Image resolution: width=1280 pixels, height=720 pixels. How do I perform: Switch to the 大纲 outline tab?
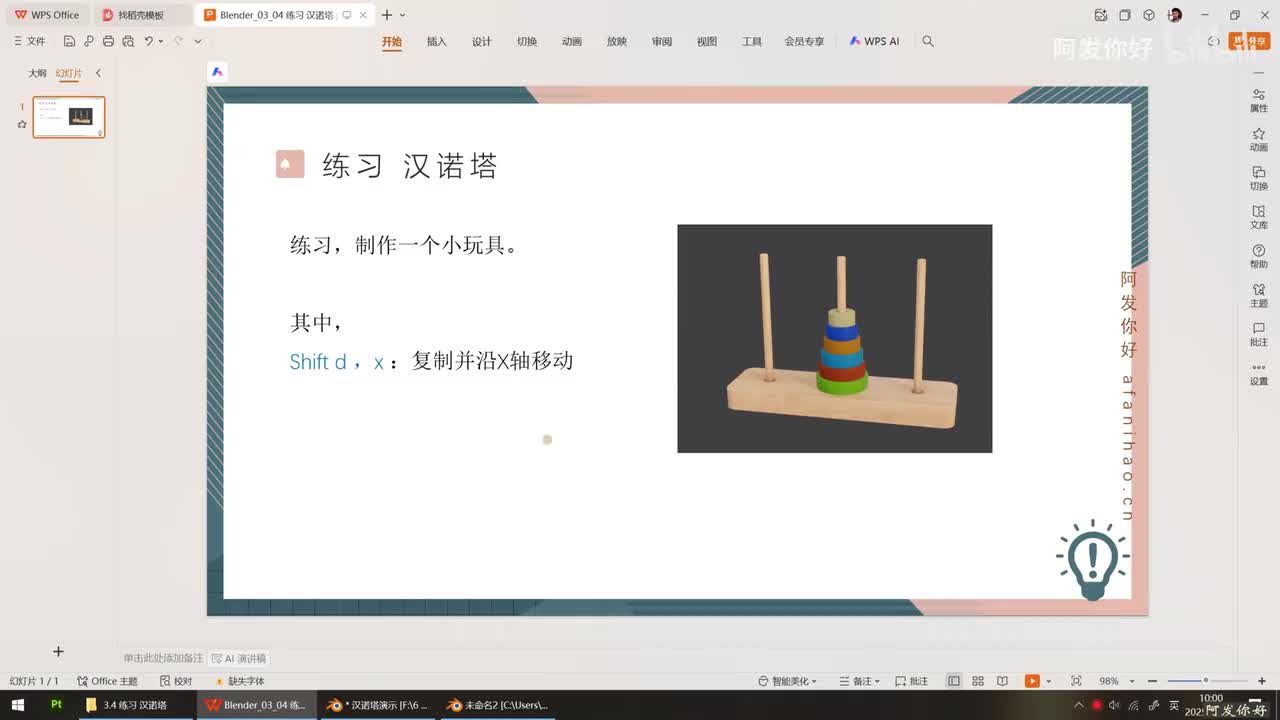click(x=37, y=73)
